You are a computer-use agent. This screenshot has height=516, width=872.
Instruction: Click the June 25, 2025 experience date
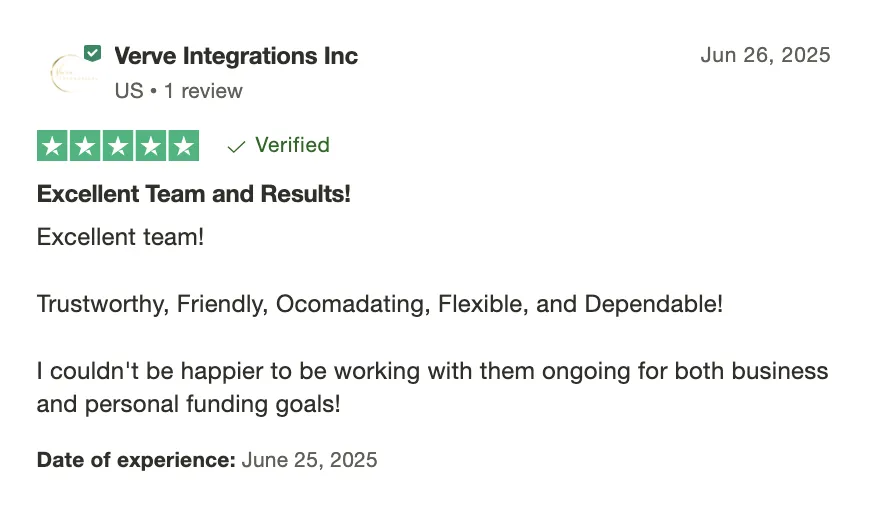click(x=309, y=460)
